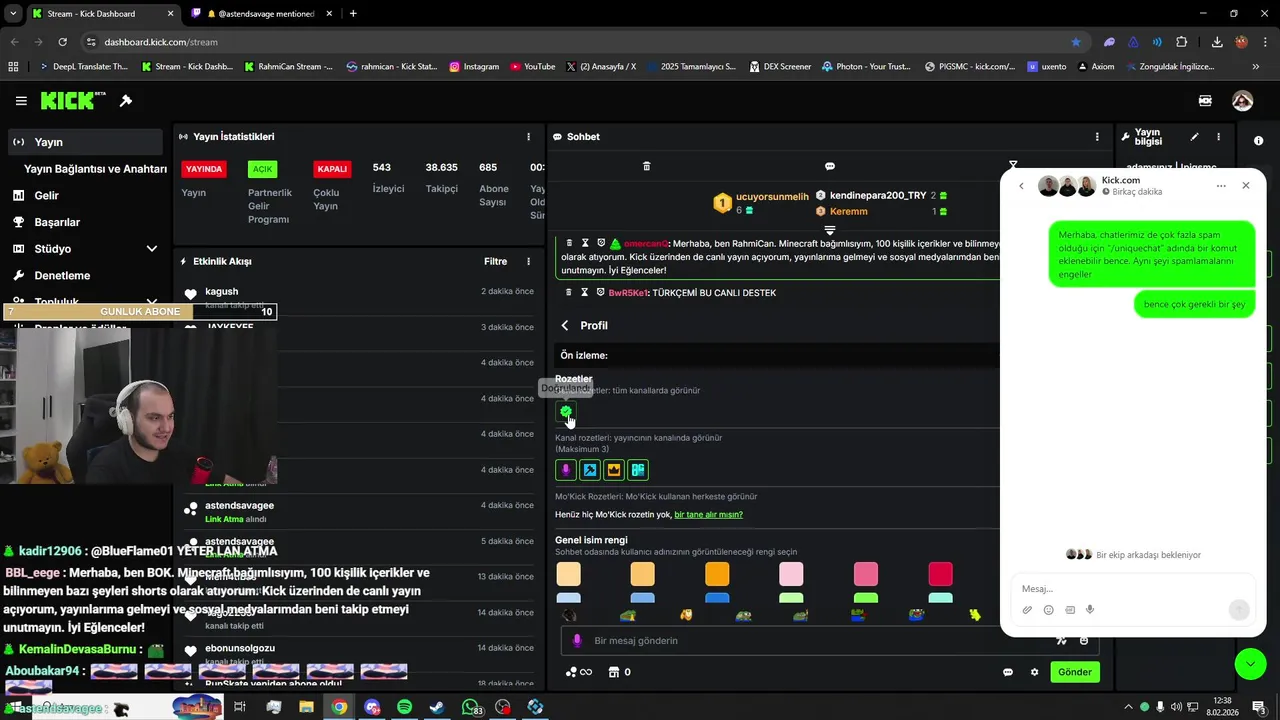Click the channel points infinity icon
Screen dimensions: 1280x720
click(579, 672)
